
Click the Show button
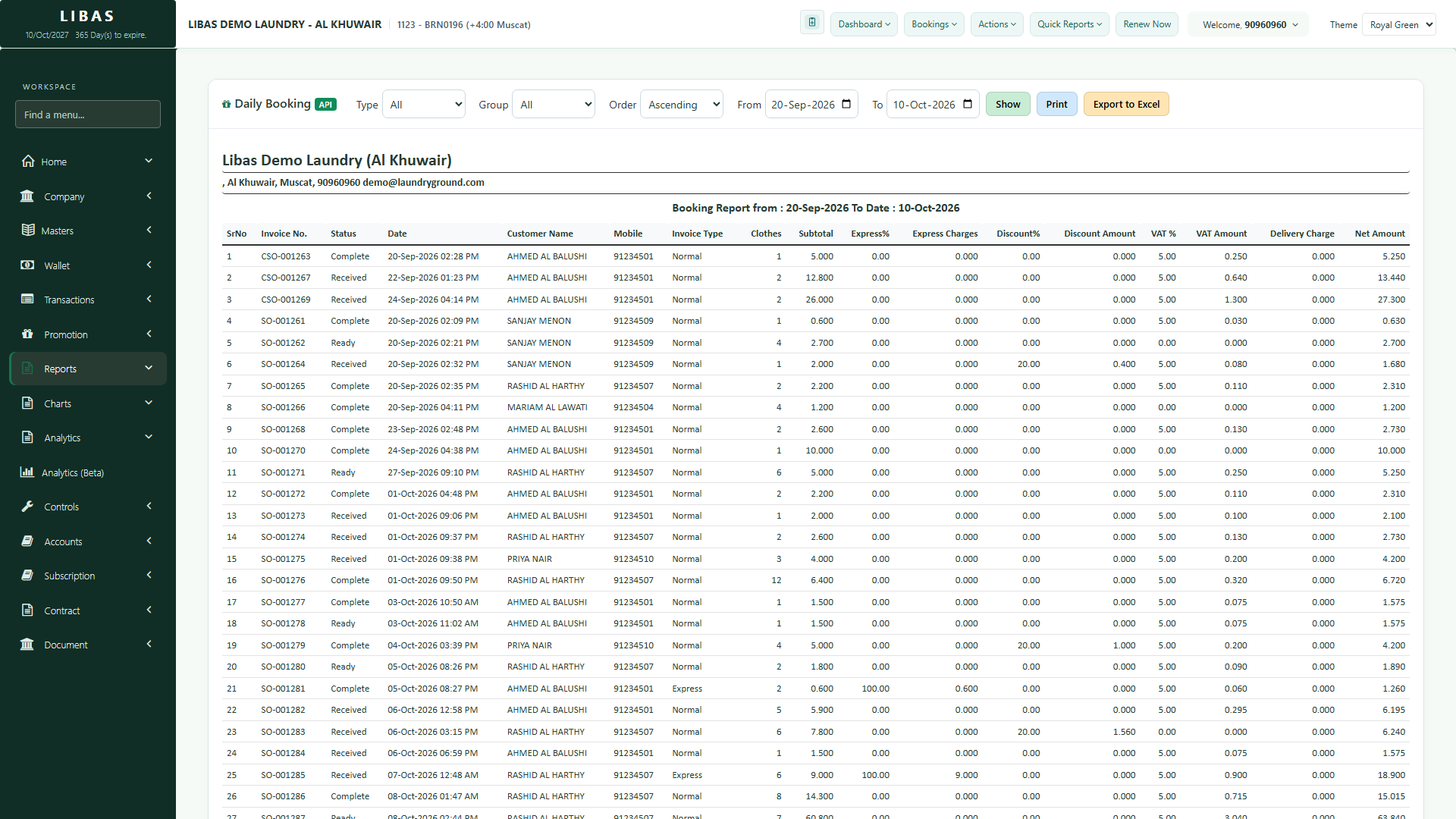[x=1008, y=105]
